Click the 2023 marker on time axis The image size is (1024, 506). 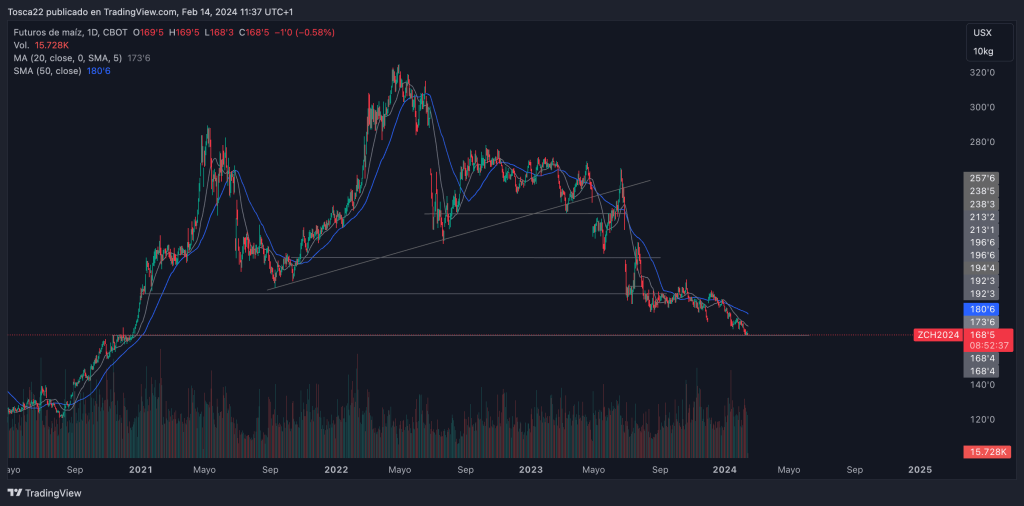[x=530, y=469]
